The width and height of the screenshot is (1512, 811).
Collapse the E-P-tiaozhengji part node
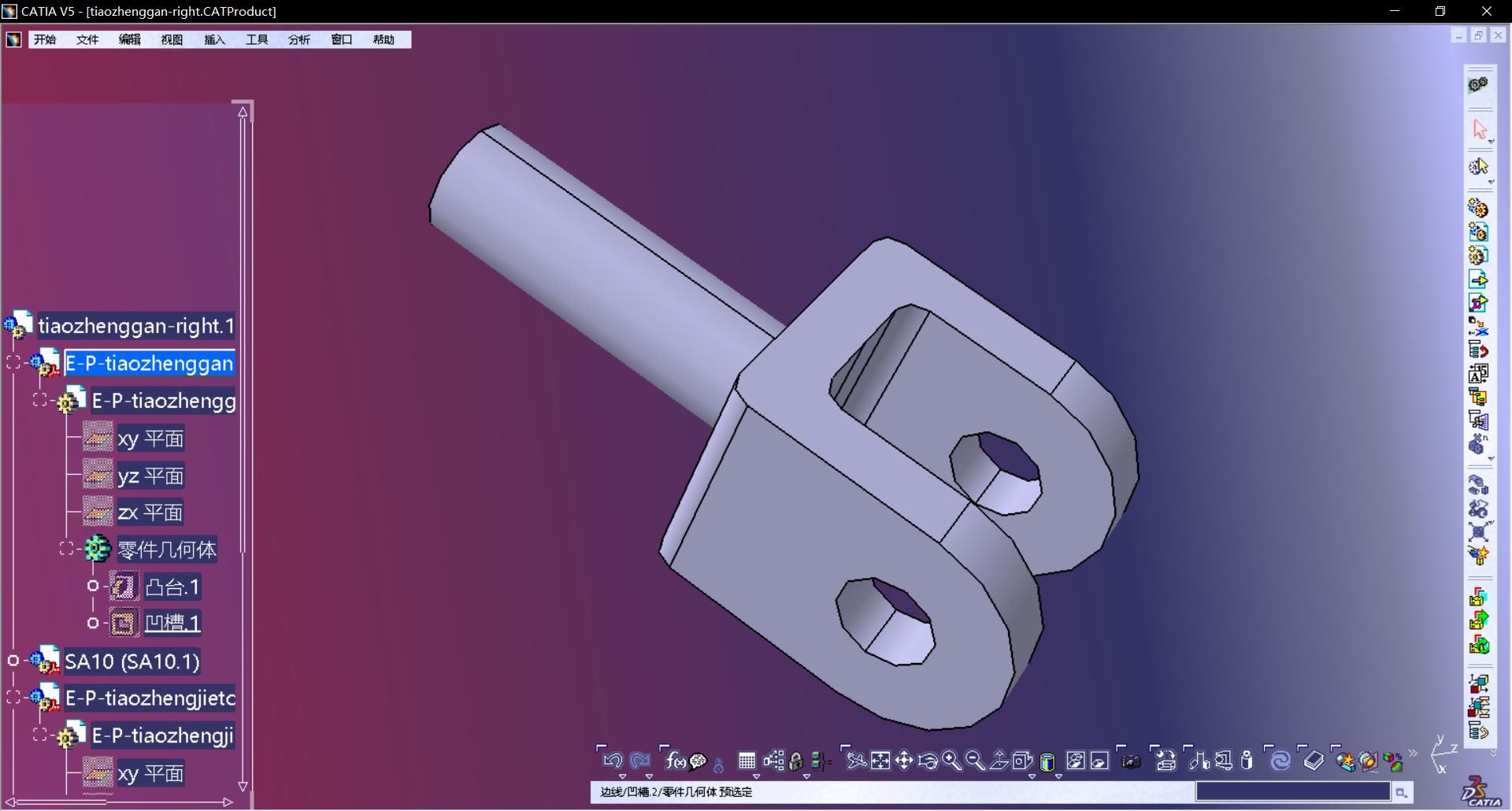(x=40, y=734)
